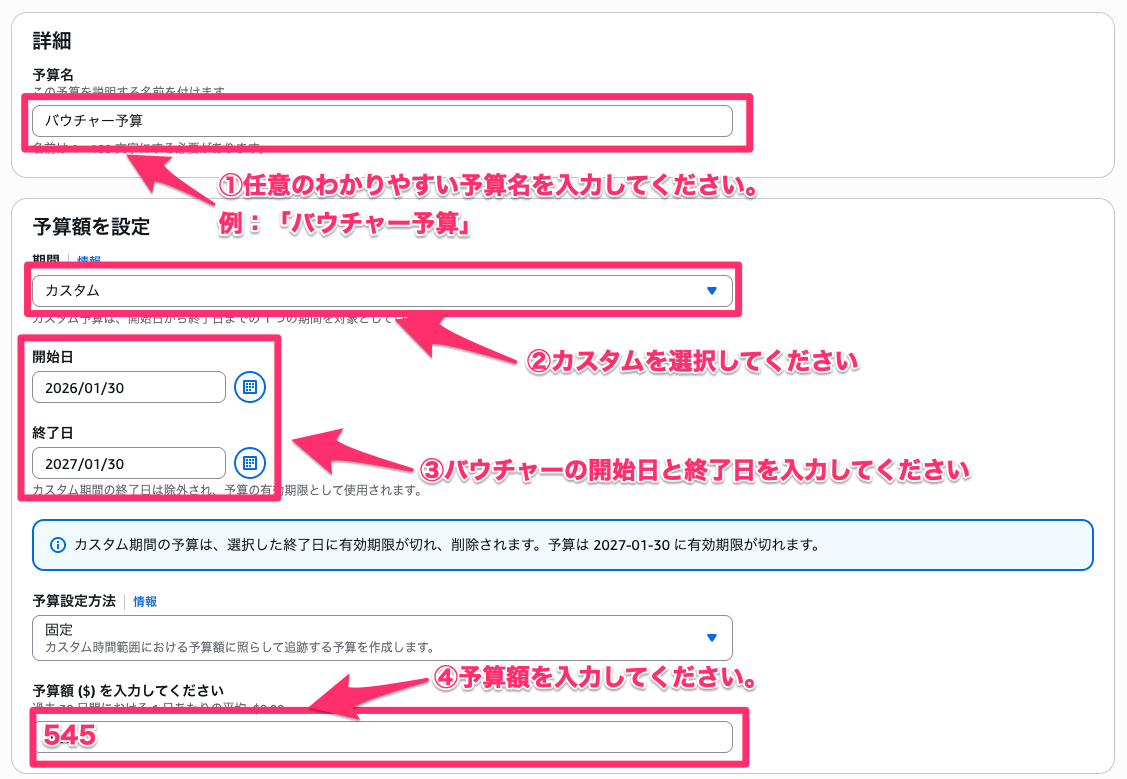Click the end date field showing 2027/01/30

click(128, 463)
